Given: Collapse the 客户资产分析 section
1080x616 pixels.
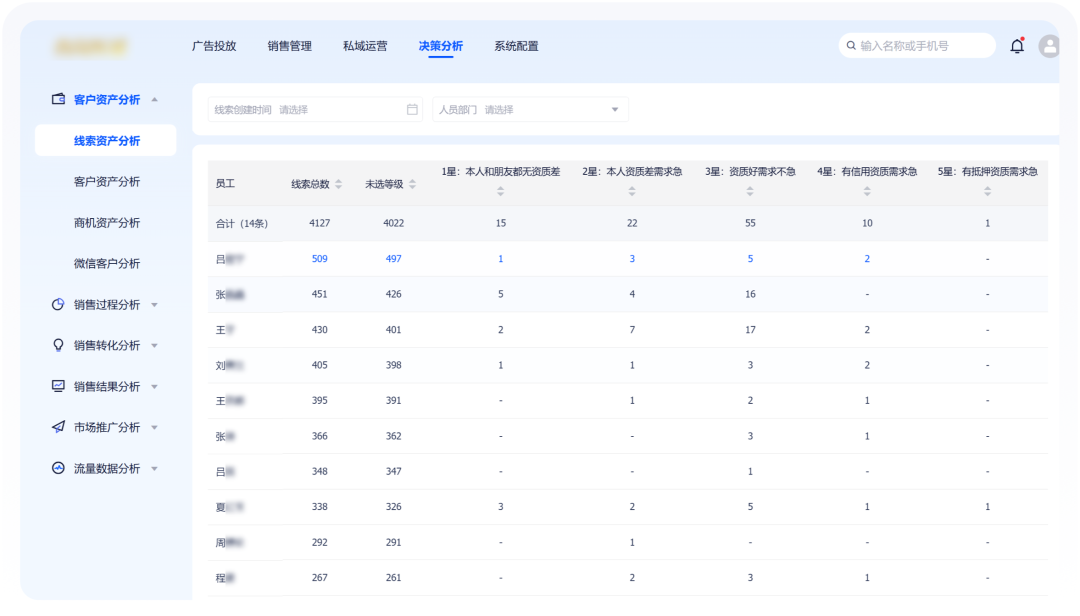Looking at the screenshot, I should point(153,99).
